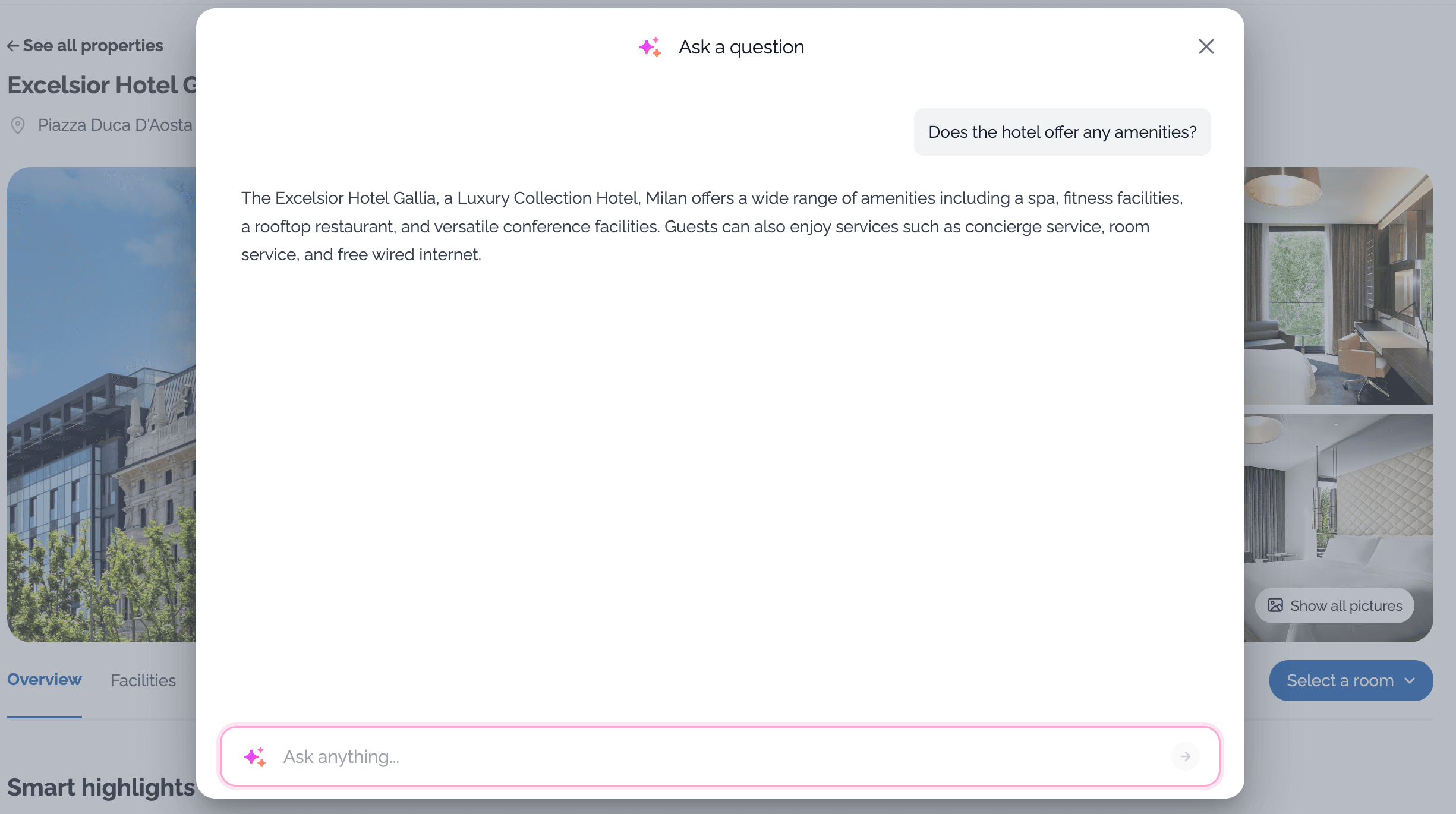Open See all properties link
The width and height of the screenshot is (1456, 814).
point(92,45)
